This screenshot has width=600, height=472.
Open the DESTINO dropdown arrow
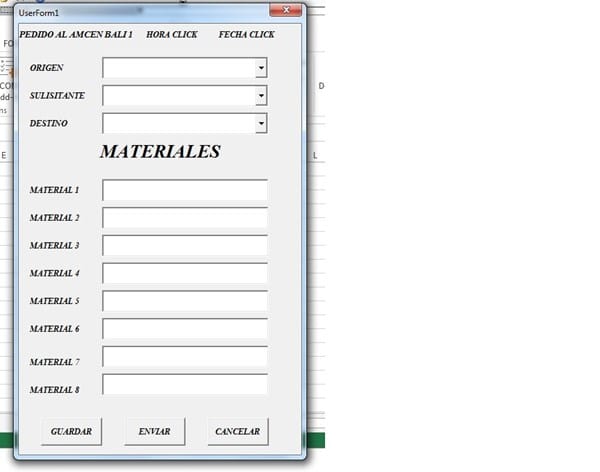[x=261, y=123]
